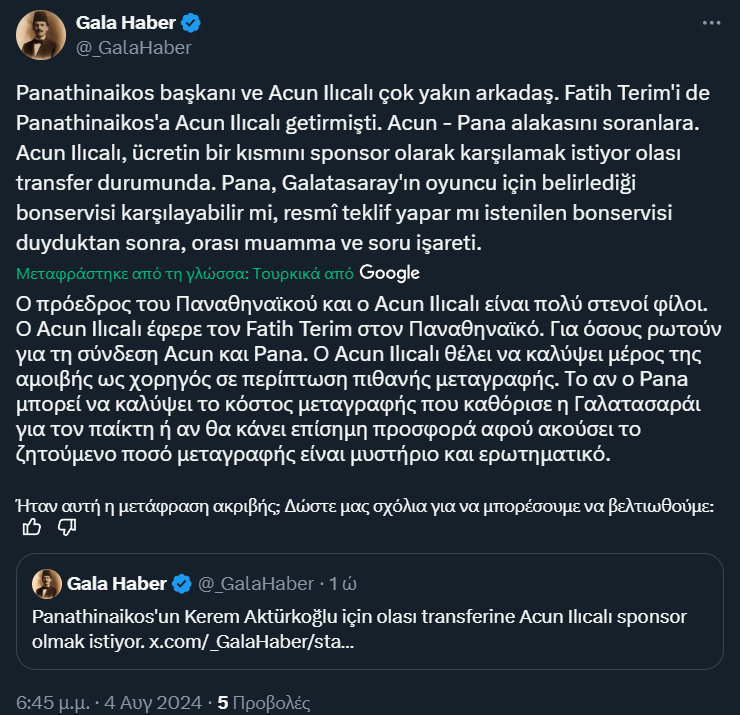Viewport: 740px width, 715px height.
Task: Click the 'Μεταφράστηκε από τη γλώσσα' translation notice
Action: (185, 273)
